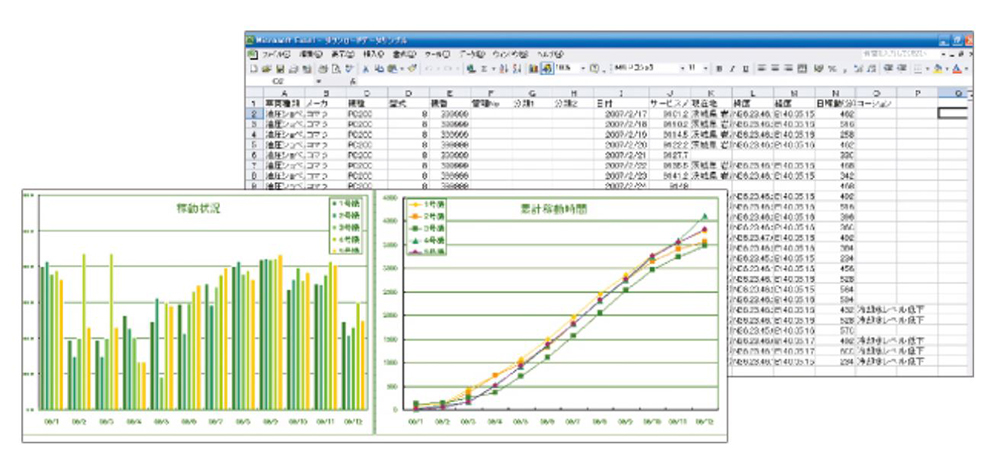The width and height of the screenshot is (1000, 454).
Task: Select row 1 header
Action: [253, 103]
